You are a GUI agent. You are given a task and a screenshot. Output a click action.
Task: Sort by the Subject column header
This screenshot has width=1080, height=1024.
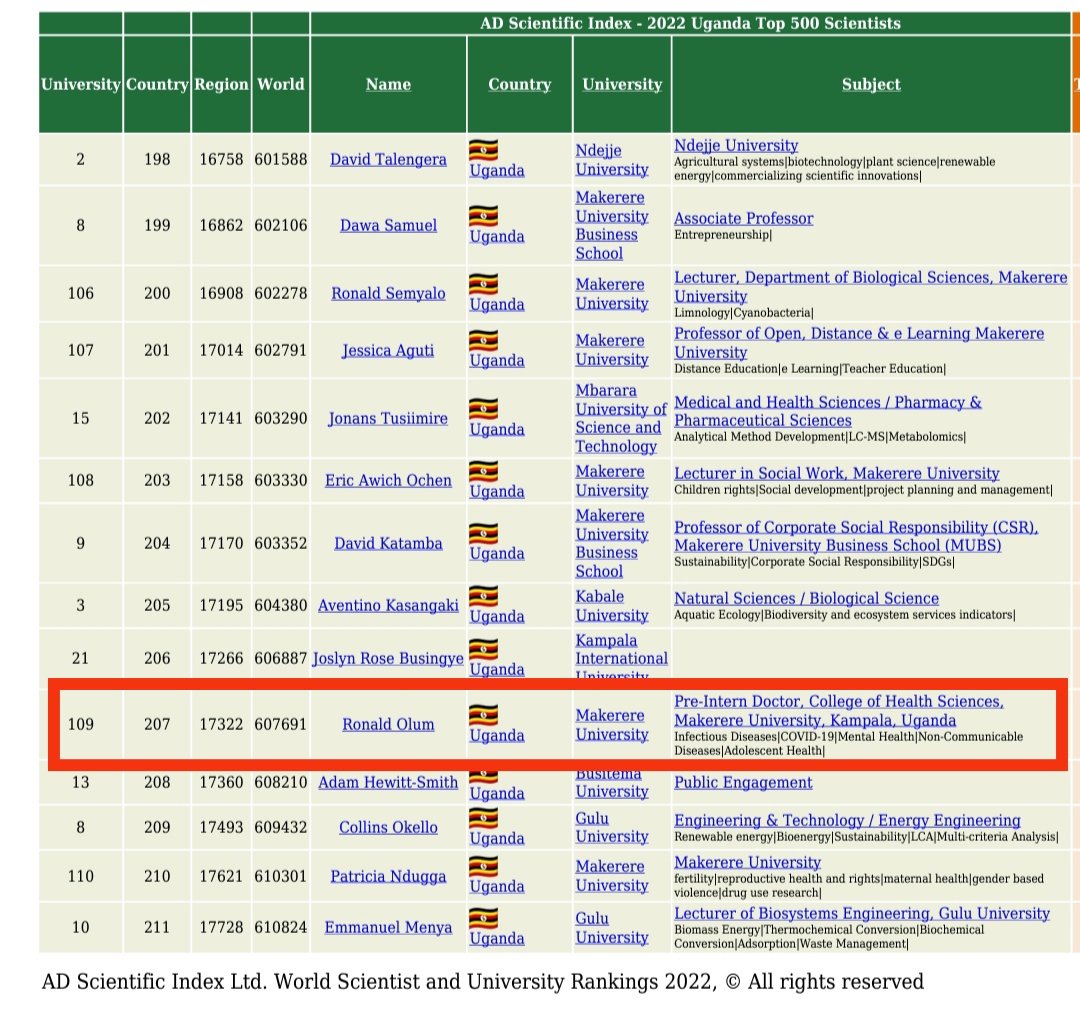(871, 84)
